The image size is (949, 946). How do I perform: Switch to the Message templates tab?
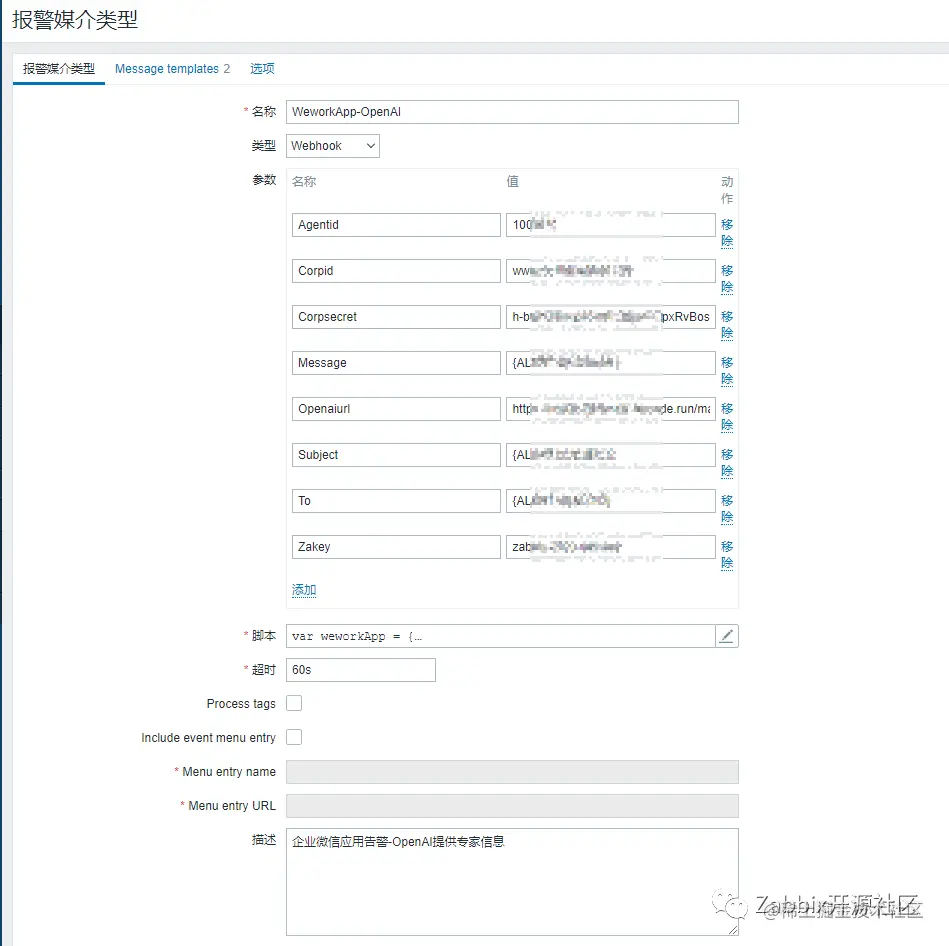point(172,68)
